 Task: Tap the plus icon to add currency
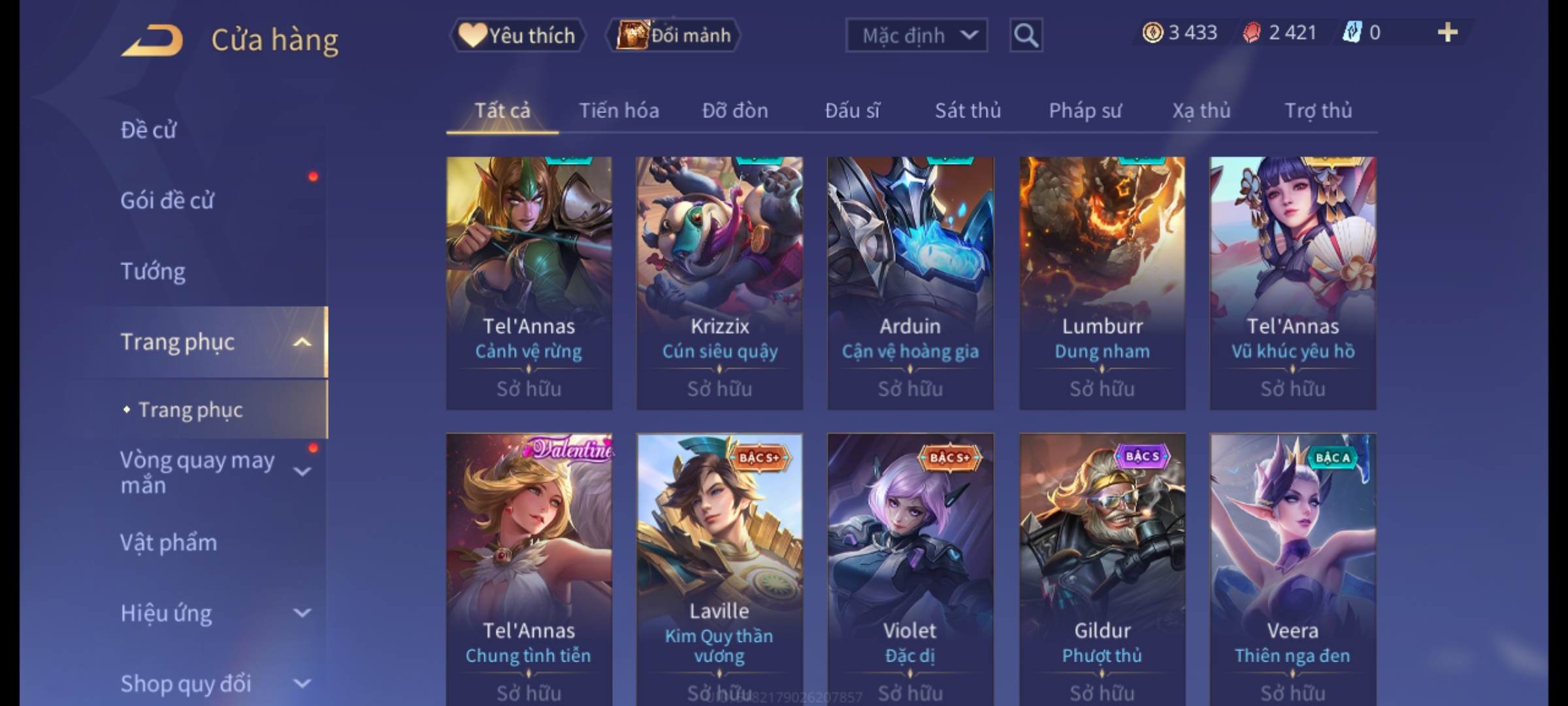coord(1448,33)
